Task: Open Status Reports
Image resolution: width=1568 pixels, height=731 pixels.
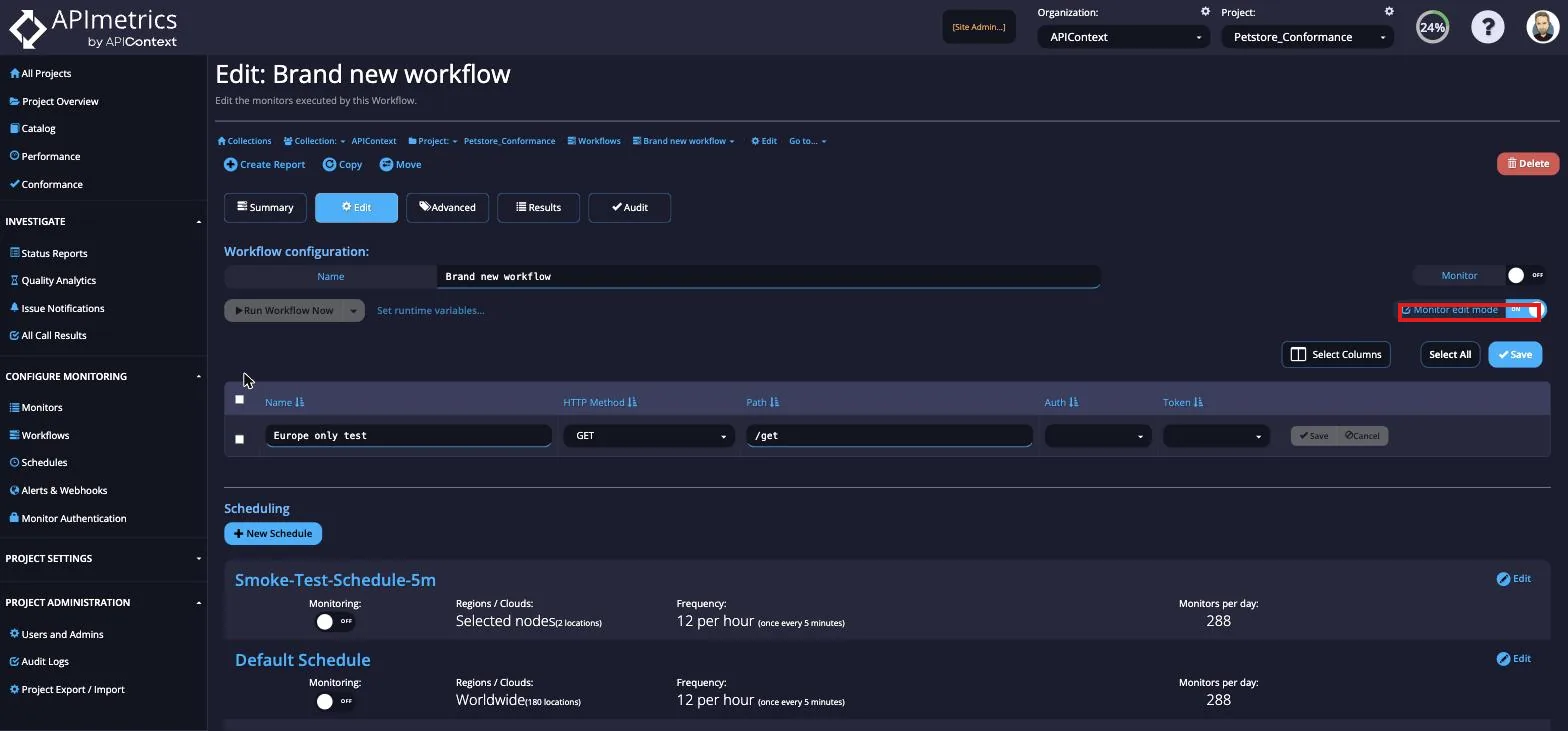Action: [48, 253]
